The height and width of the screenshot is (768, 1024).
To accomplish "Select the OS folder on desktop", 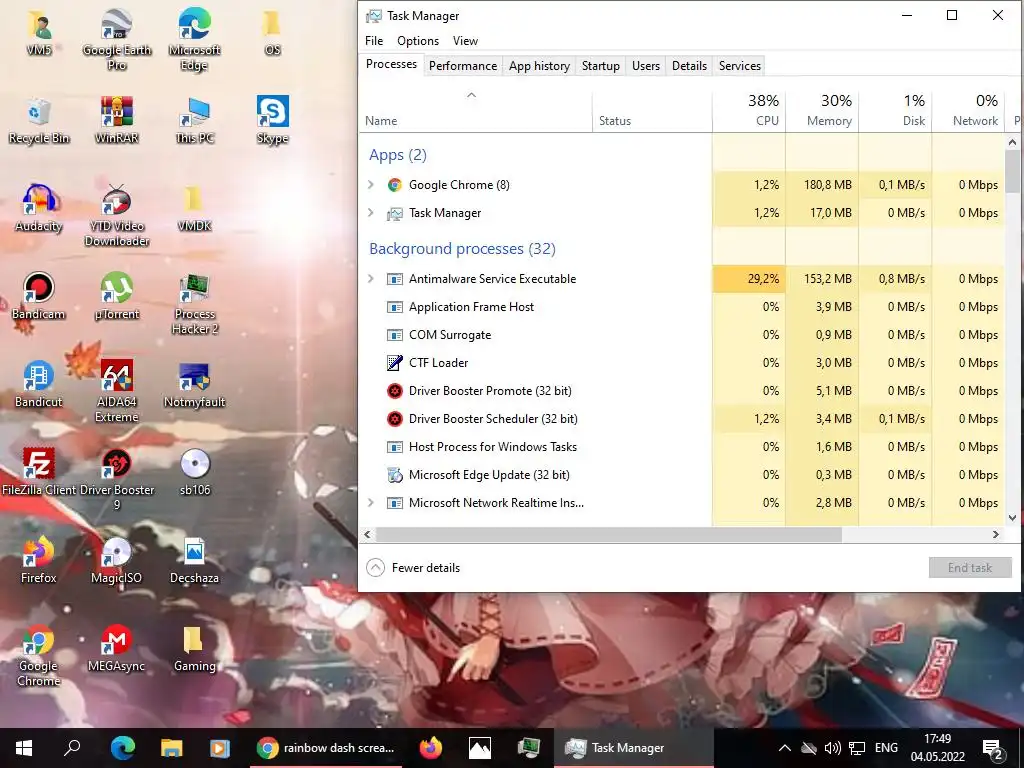I will (x=272, y=33).
